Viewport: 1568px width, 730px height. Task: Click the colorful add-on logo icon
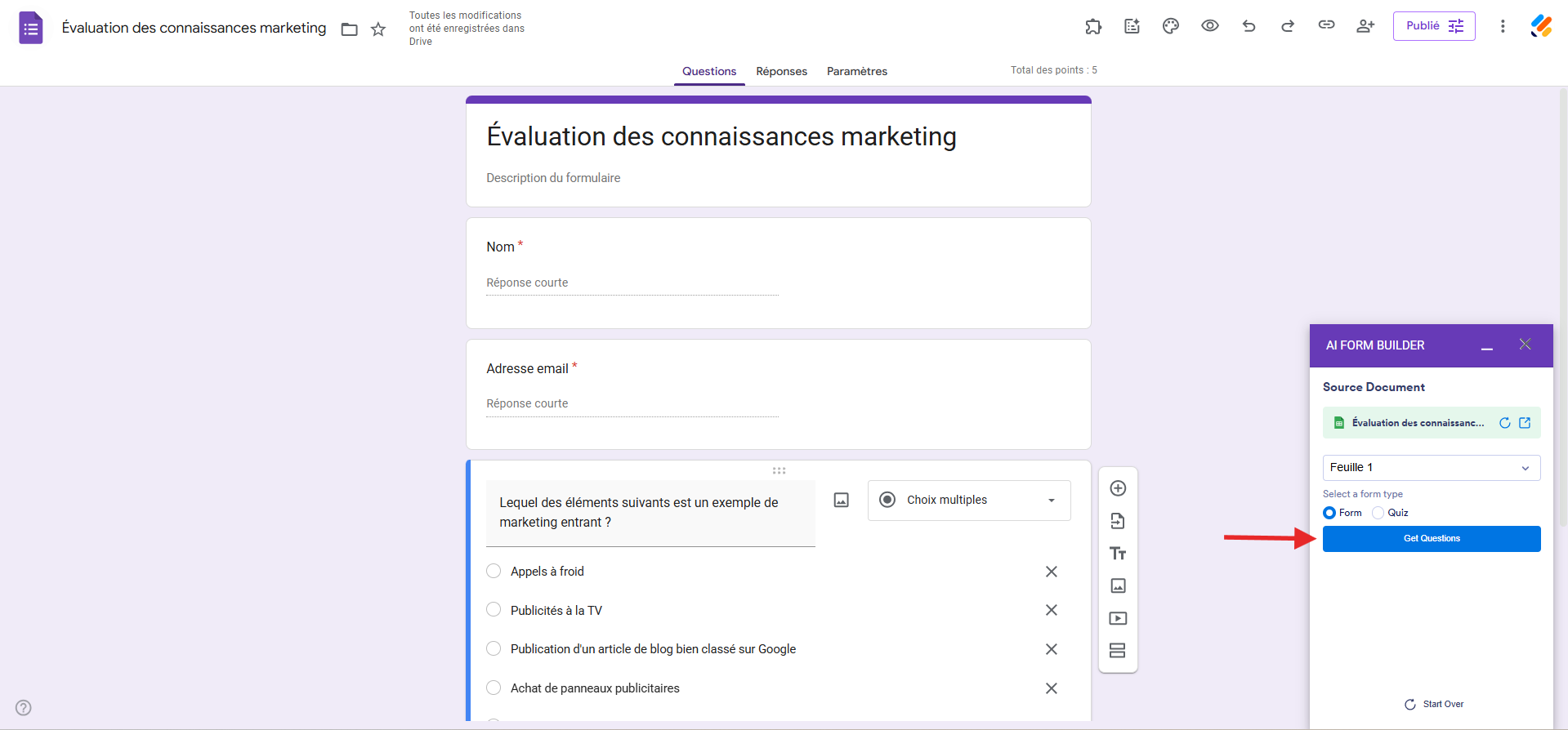pos(1542,26)
